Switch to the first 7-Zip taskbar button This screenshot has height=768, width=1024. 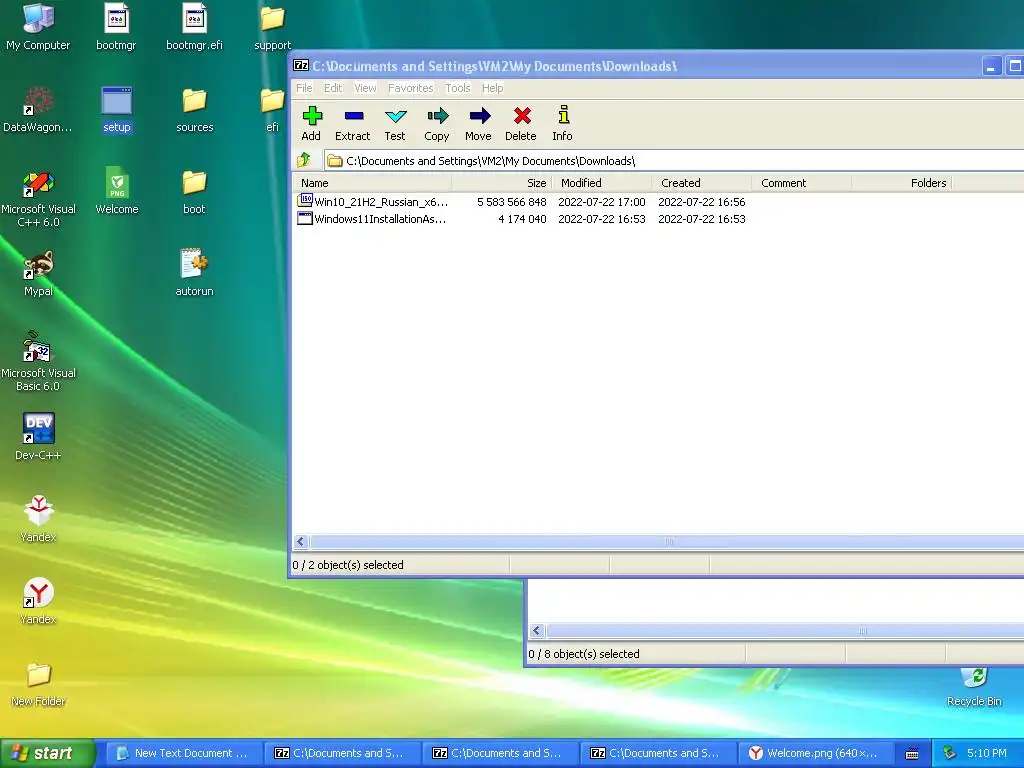tap(341, 753)
